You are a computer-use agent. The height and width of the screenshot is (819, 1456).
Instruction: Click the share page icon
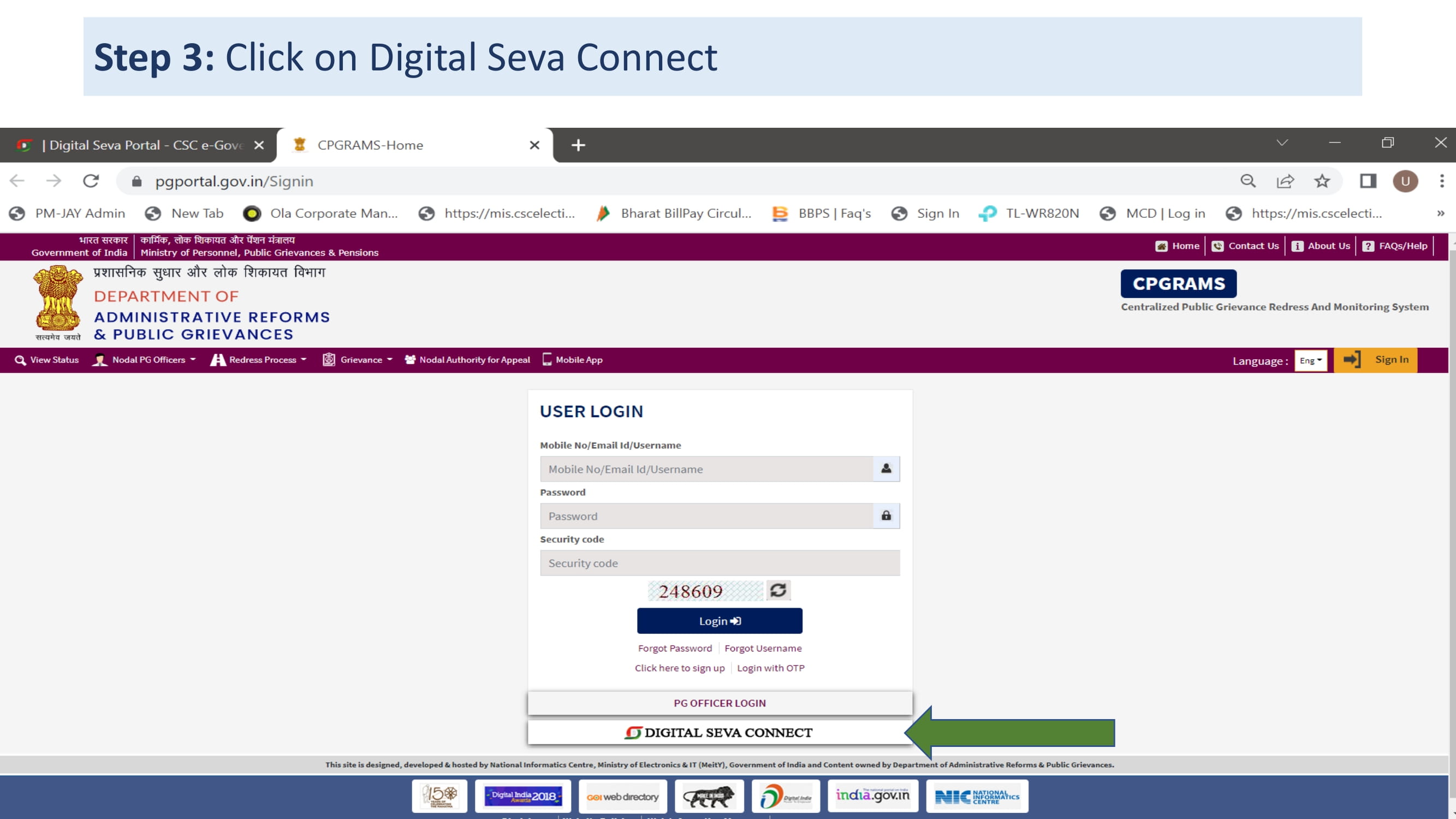(1285, 181)
